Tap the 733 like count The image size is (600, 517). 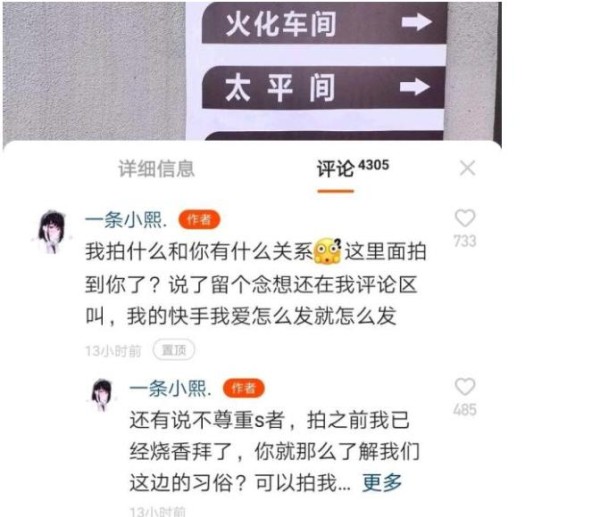(x=465, y=241)
